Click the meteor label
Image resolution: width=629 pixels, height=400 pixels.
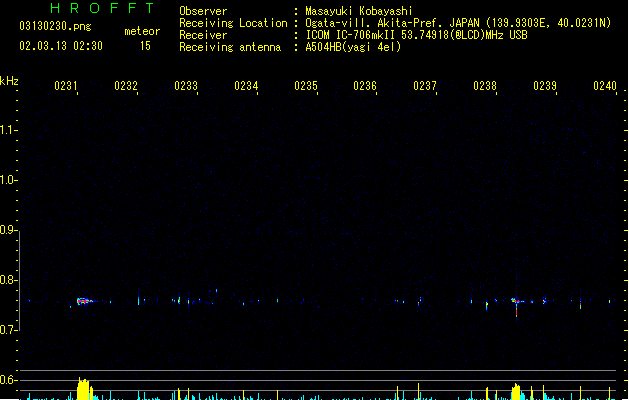pyautogui.click(x=142, y=31)
